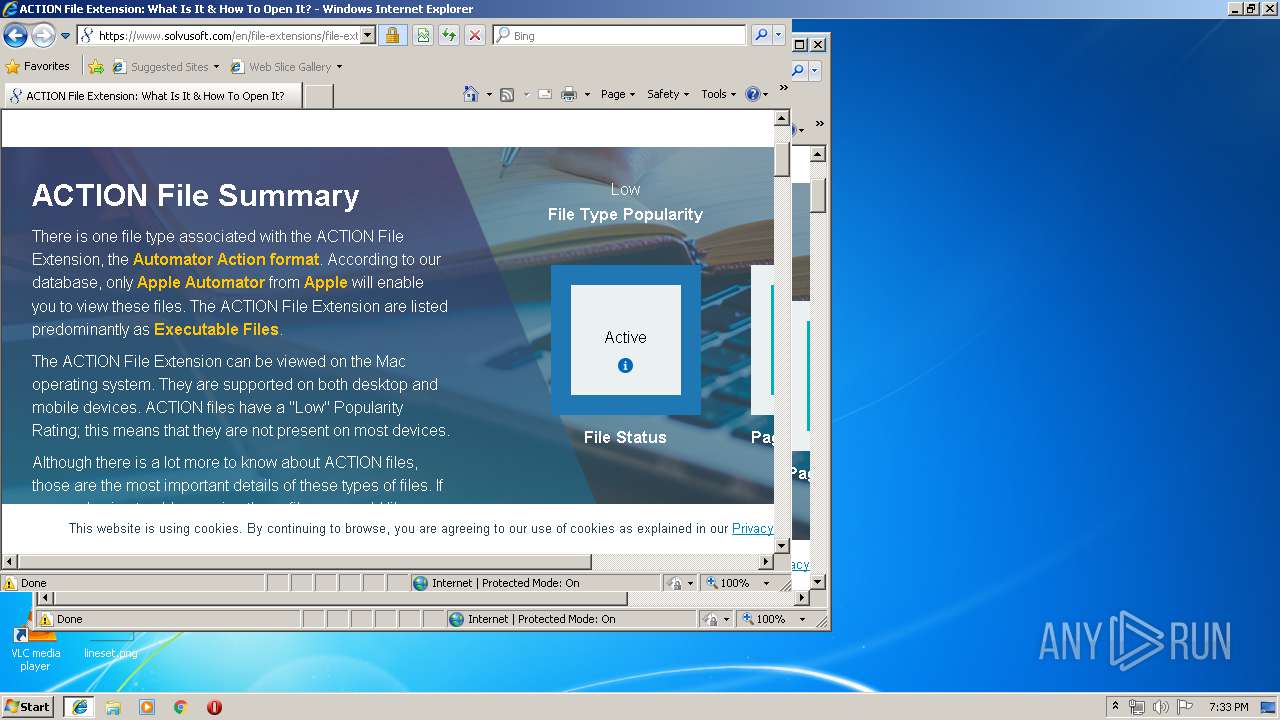Image resolution: width=1280 pixels, height=720 pixels.
Task: Click the search magnifier button
Action: (x=761, y=35)
